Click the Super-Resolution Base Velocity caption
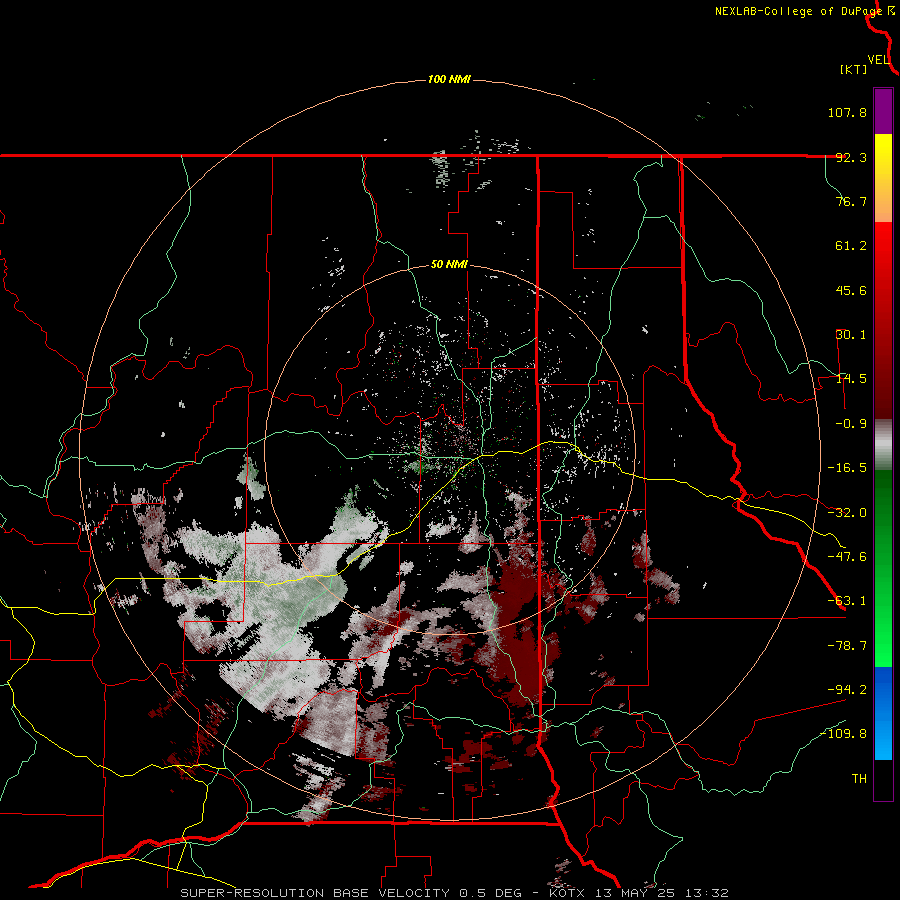 (x=454, y=893)
